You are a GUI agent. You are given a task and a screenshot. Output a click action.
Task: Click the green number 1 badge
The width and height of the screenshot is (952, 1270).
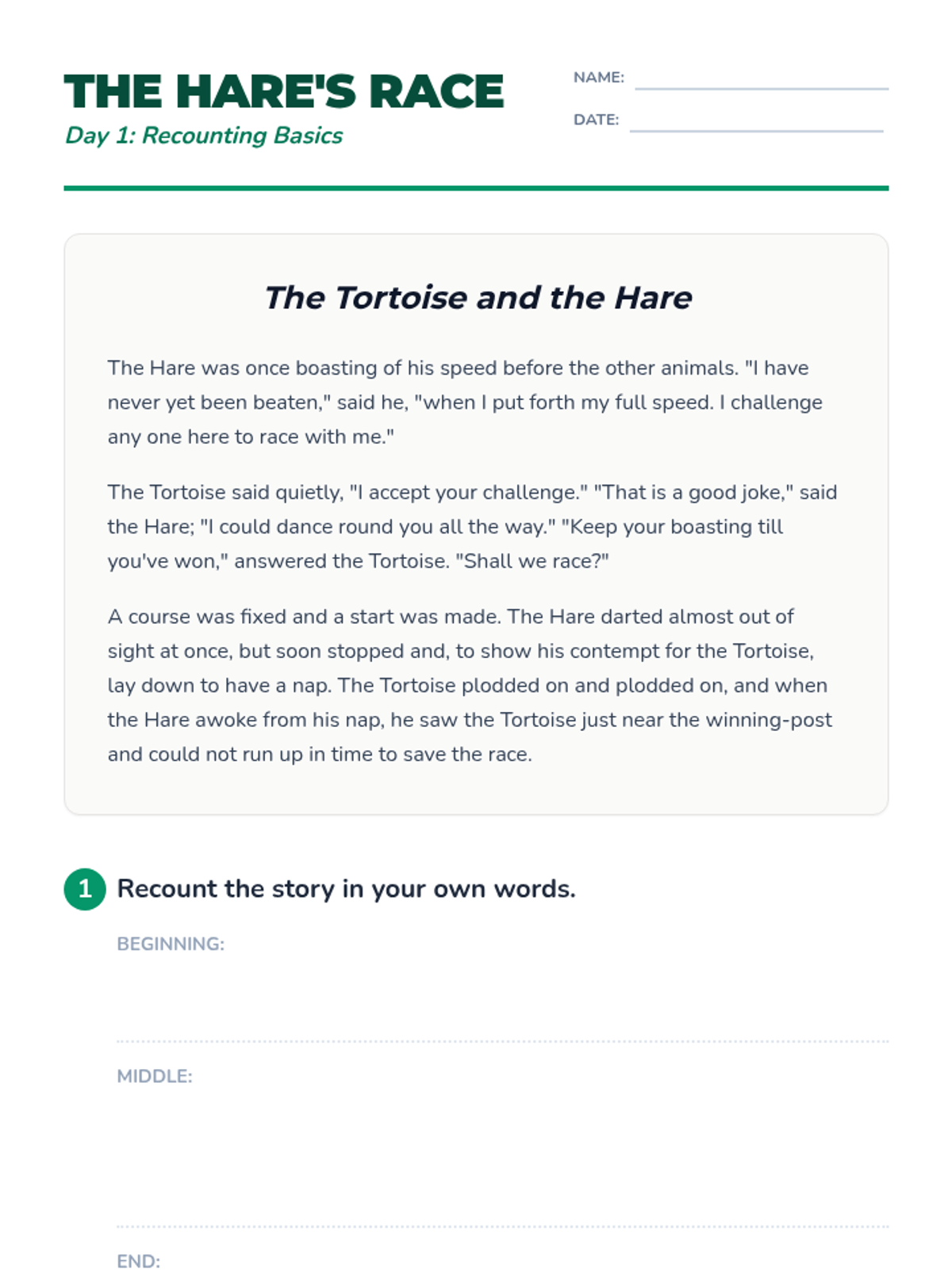[x=85, y=889]
